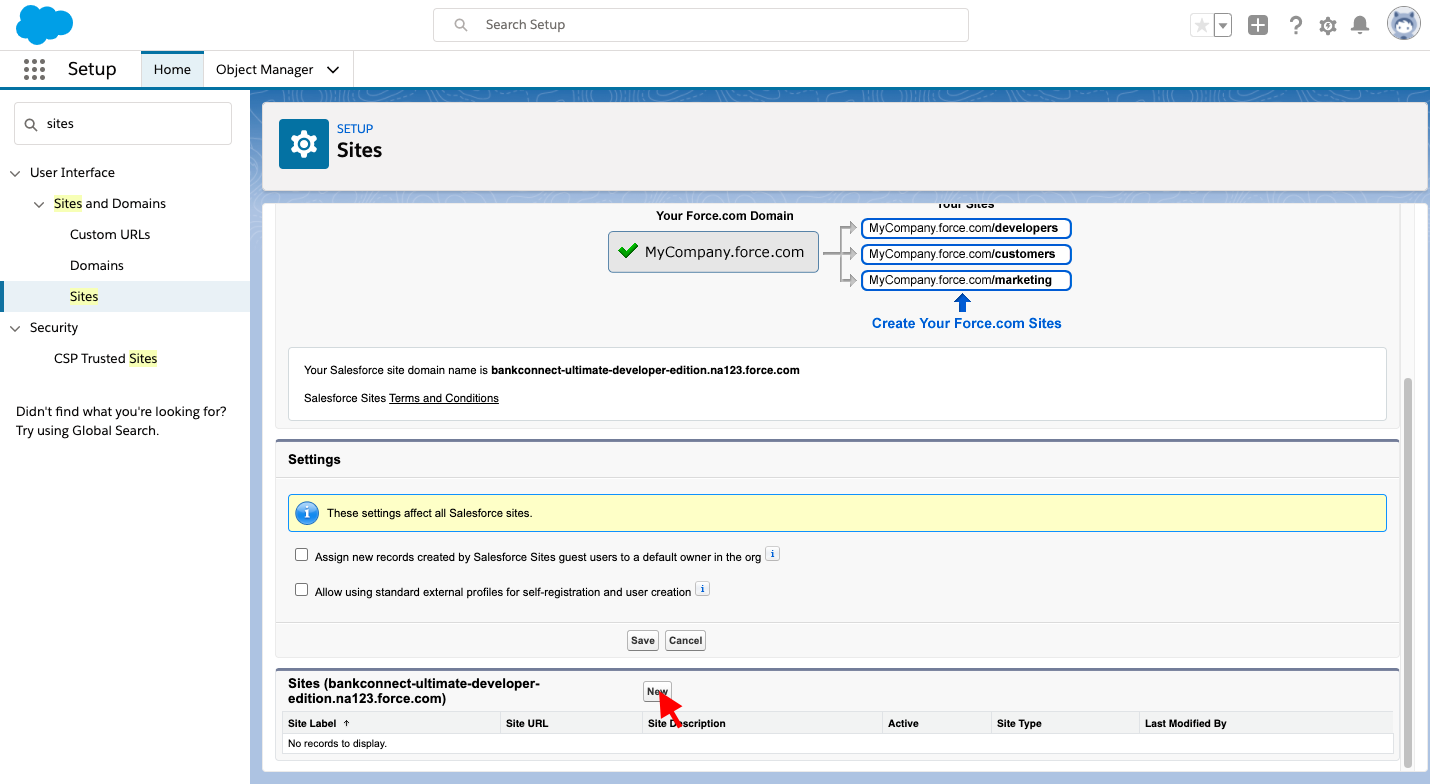
Task: Click the Favorites star icon
Action: click(x=1201, y=25)
